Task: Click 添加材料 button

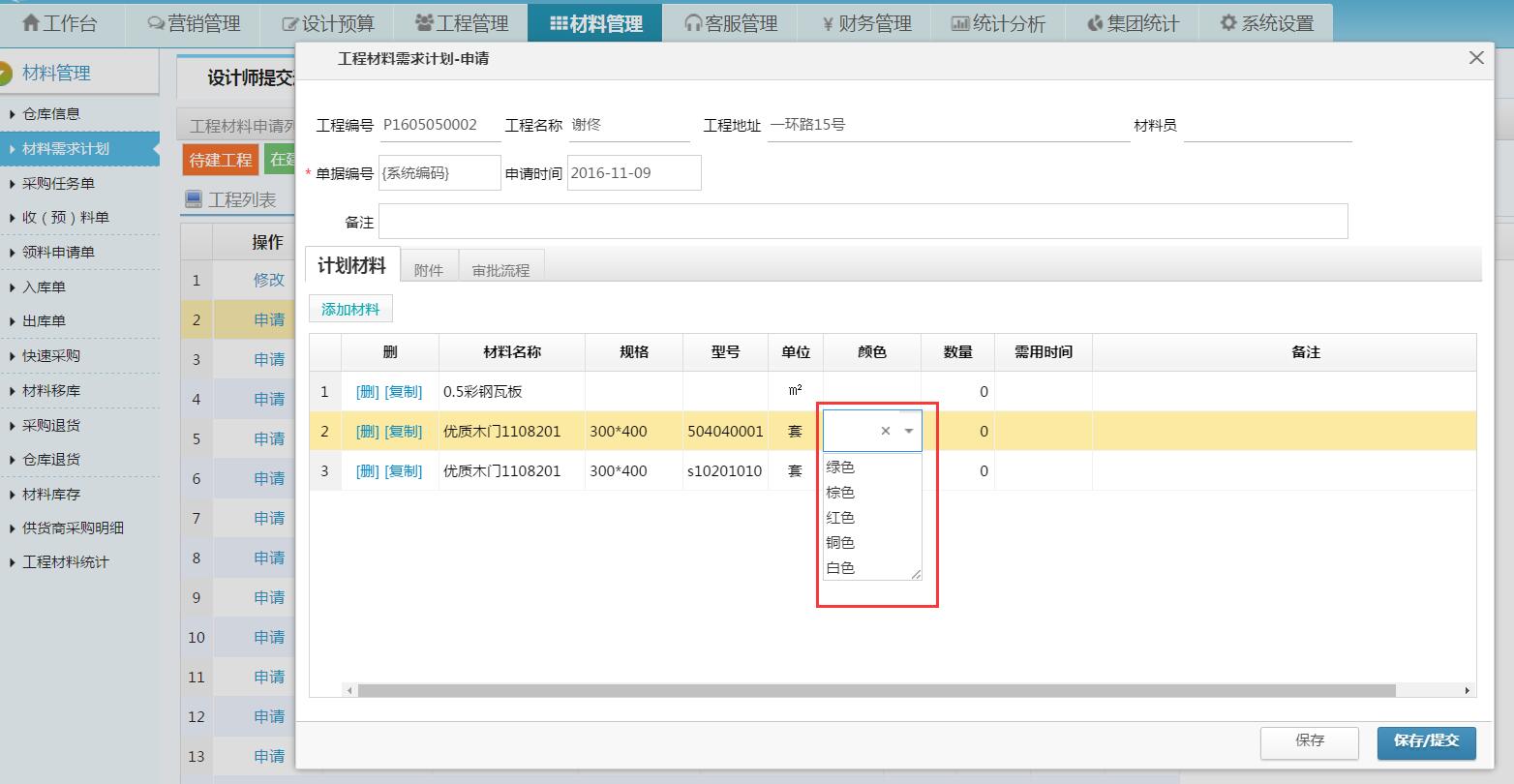Action: tap(350, 310)
